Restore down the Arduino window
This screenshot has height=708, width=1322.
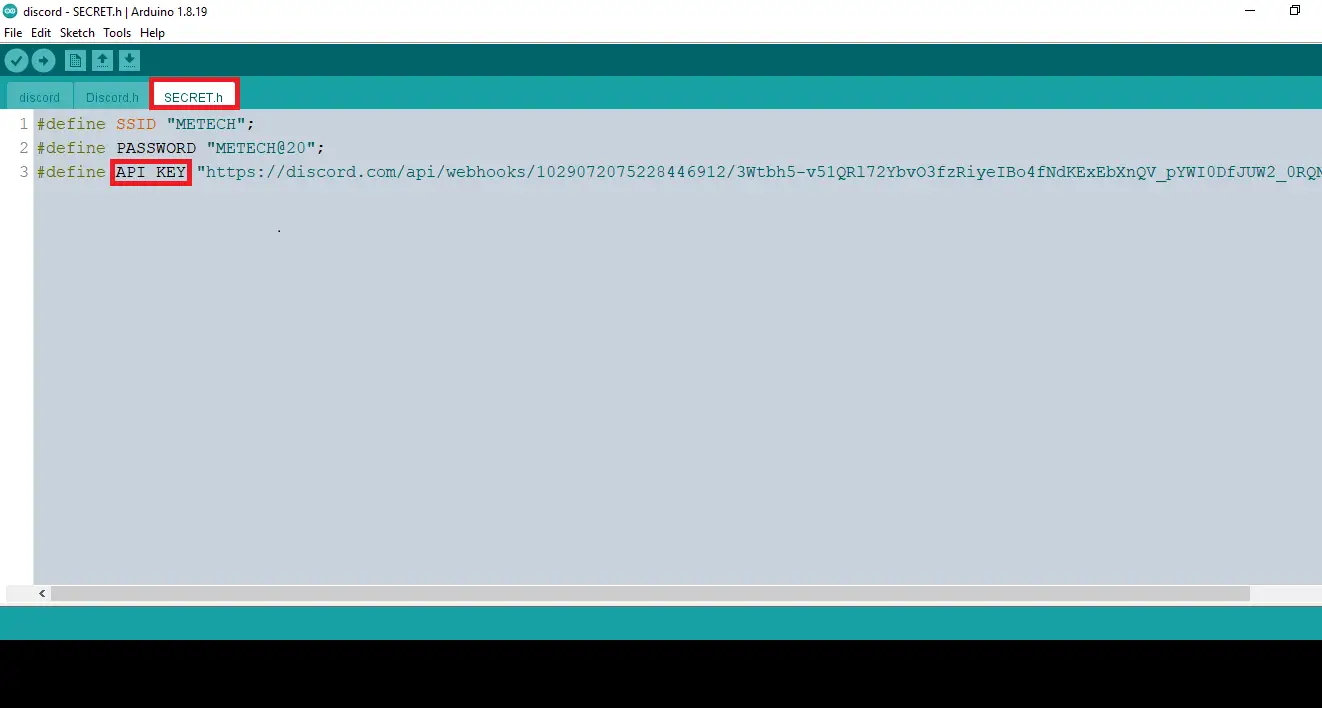pyautogui.click(x=1295, y=11)
